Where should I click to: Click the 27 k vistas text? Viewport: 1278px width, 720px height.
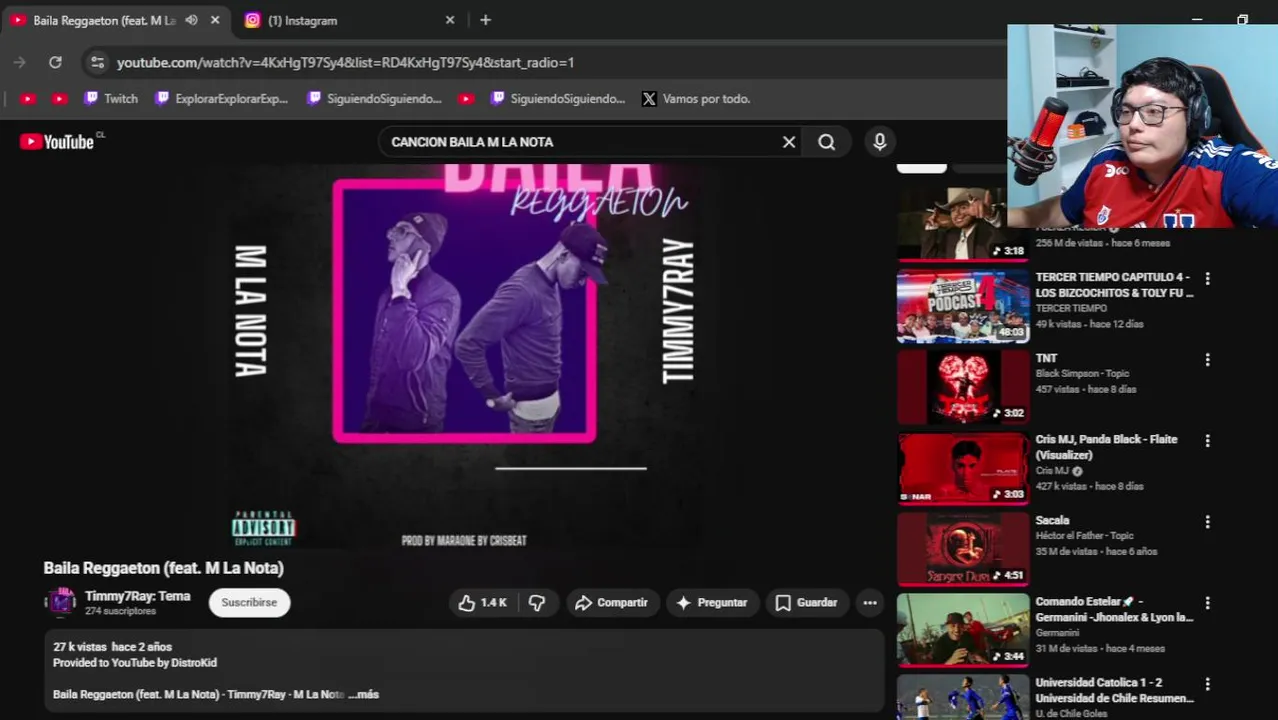[79, 647]
